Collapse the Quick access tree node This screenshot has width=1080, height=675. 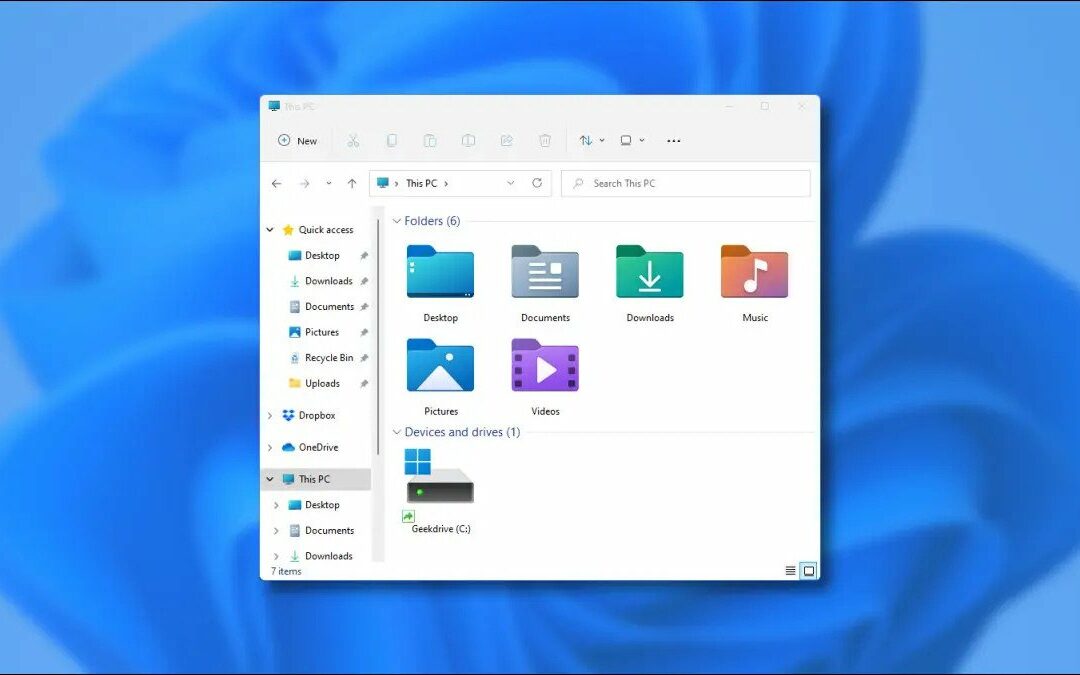point(270,230)
